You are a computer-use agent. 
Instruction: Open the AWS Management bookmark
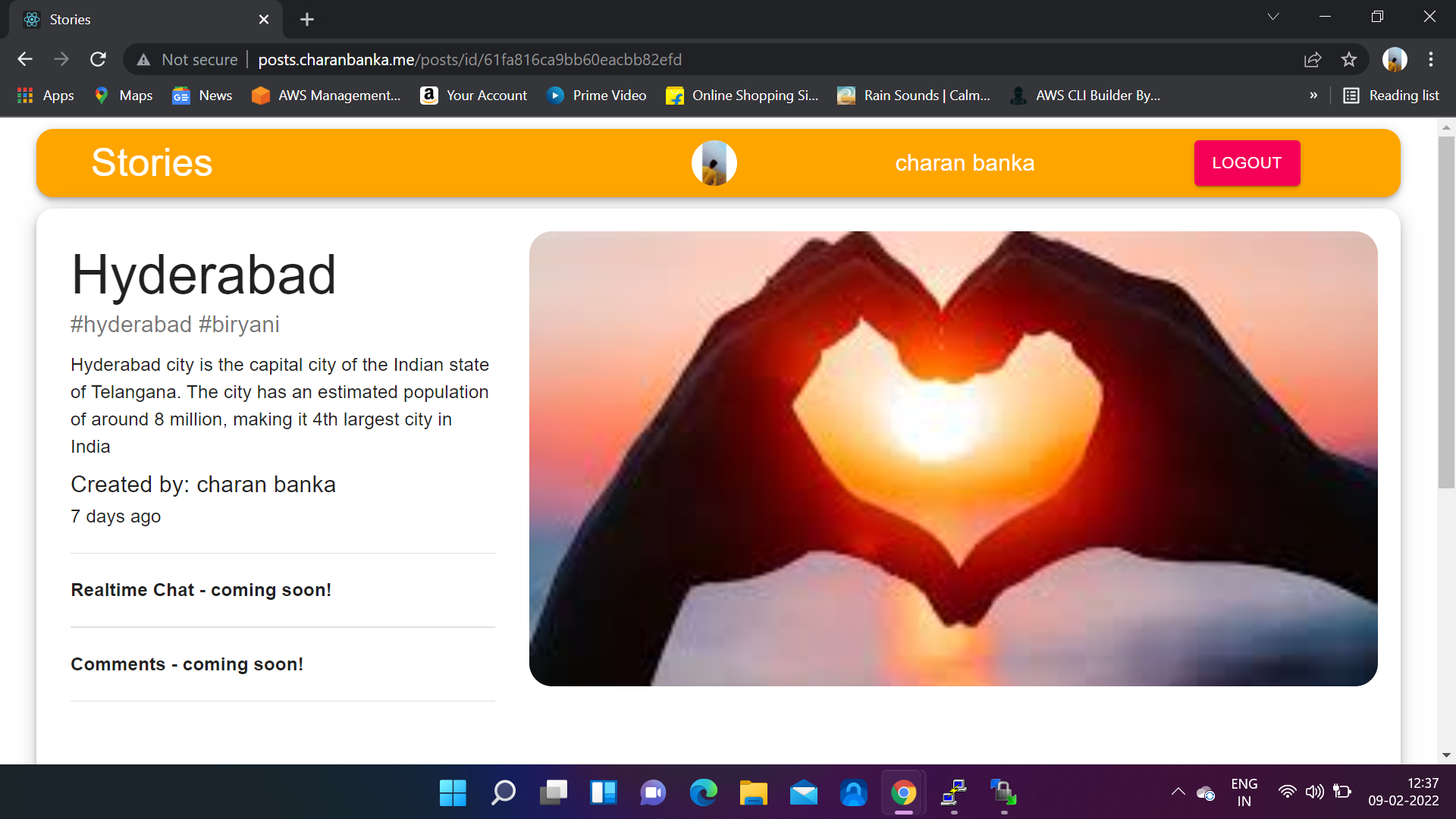pos(326,96)
